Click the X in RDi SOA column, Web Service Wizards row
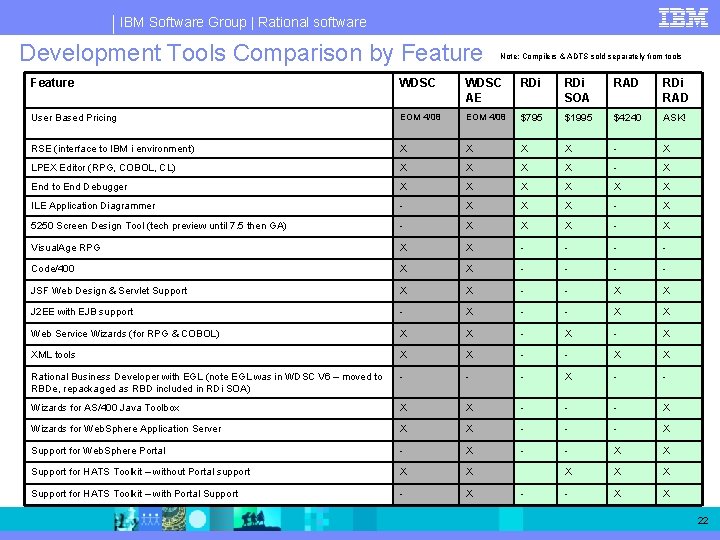This screenshot has height=540, width=720. pos(568,333)
